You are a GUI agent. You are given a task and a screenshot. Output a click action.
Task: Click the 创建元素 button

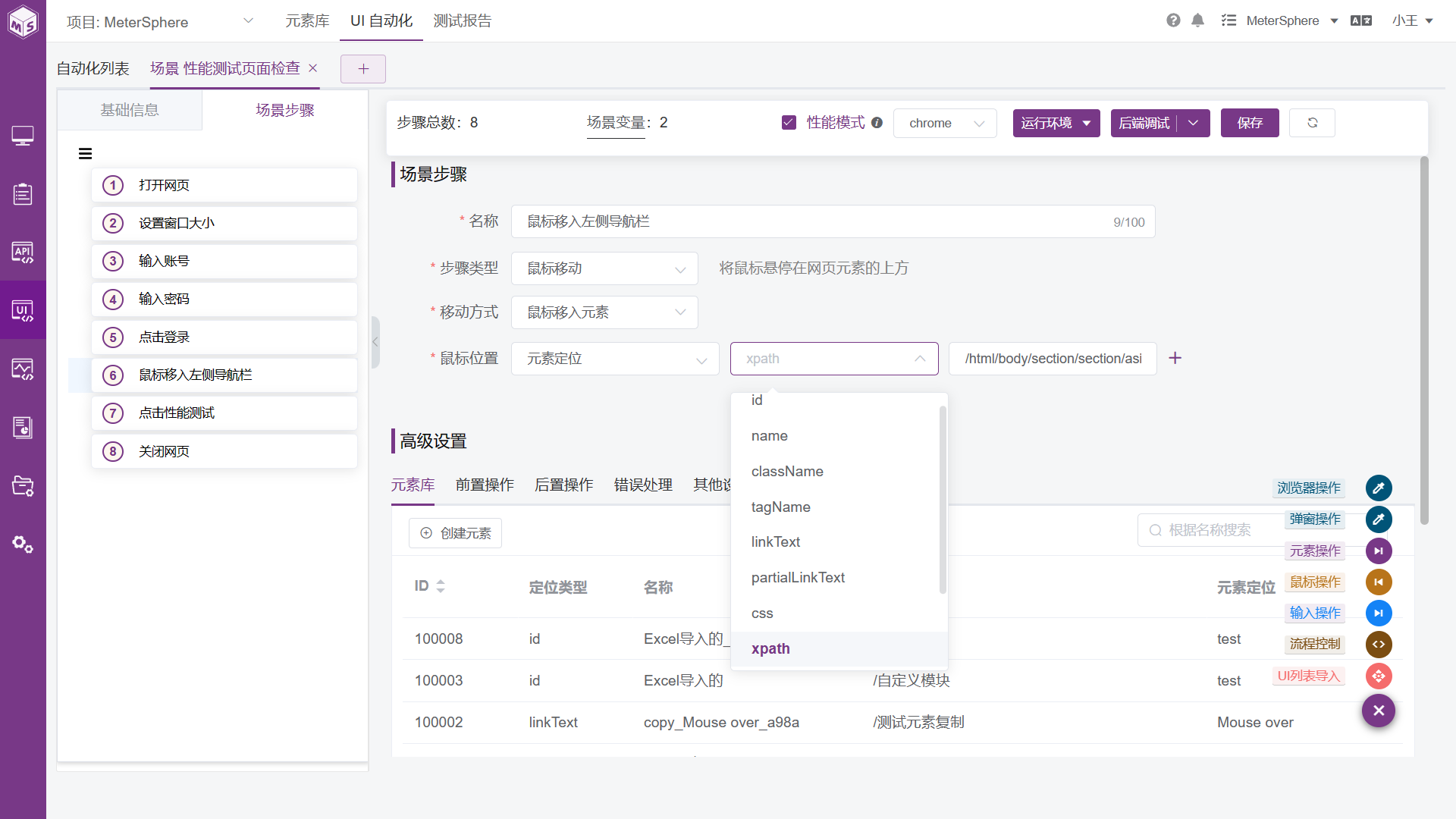pos(455,533)
